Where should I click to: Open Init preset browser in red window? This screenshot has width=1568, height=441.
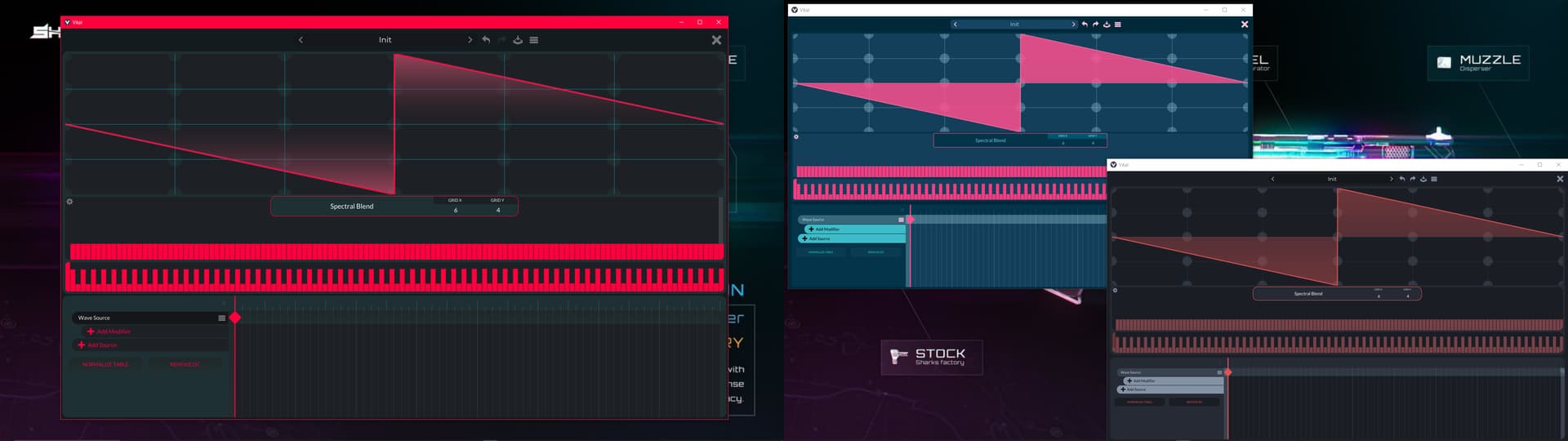(x=385, y=40)
